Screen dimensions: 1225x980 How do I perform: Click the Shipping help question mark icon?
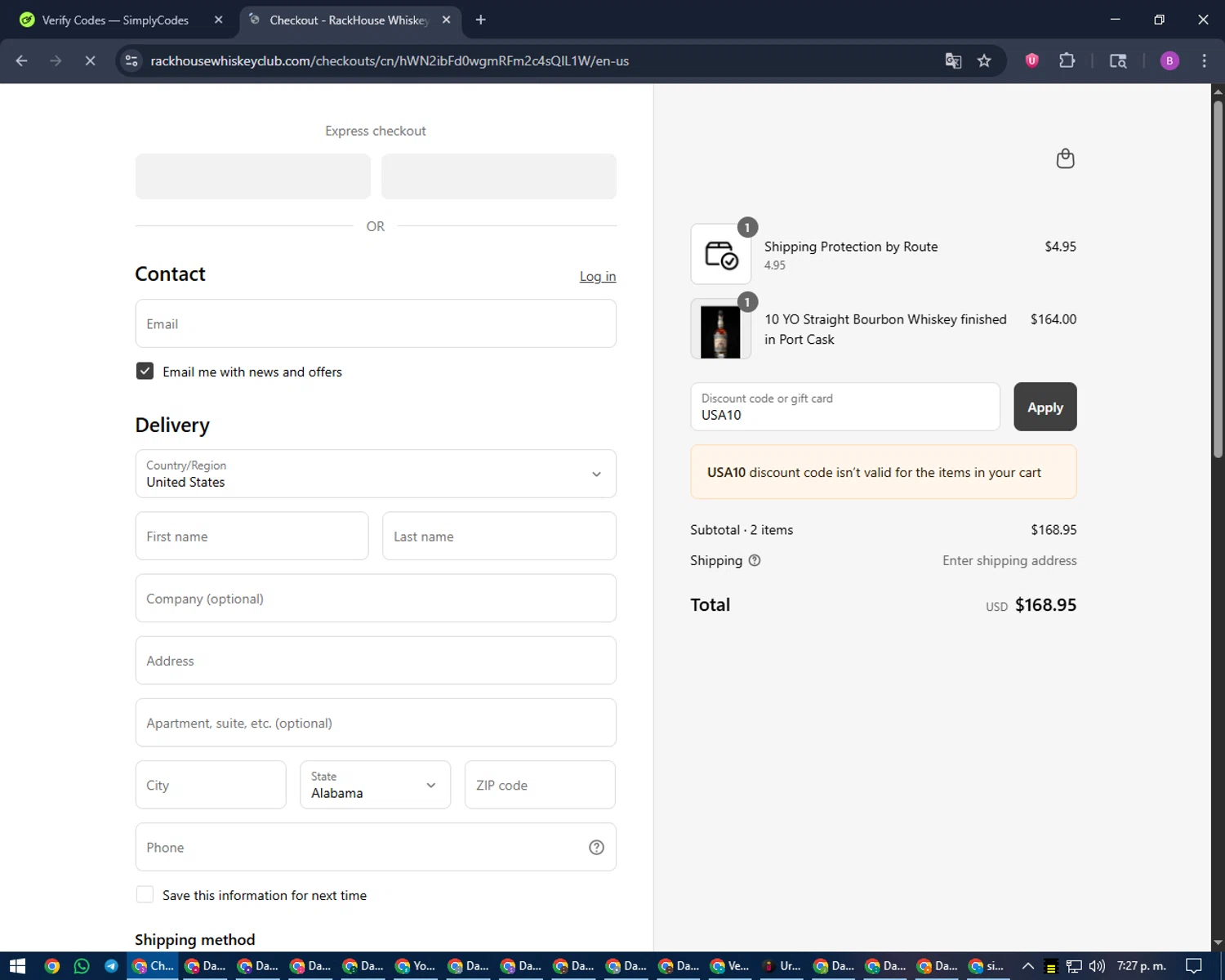point(755,560)
